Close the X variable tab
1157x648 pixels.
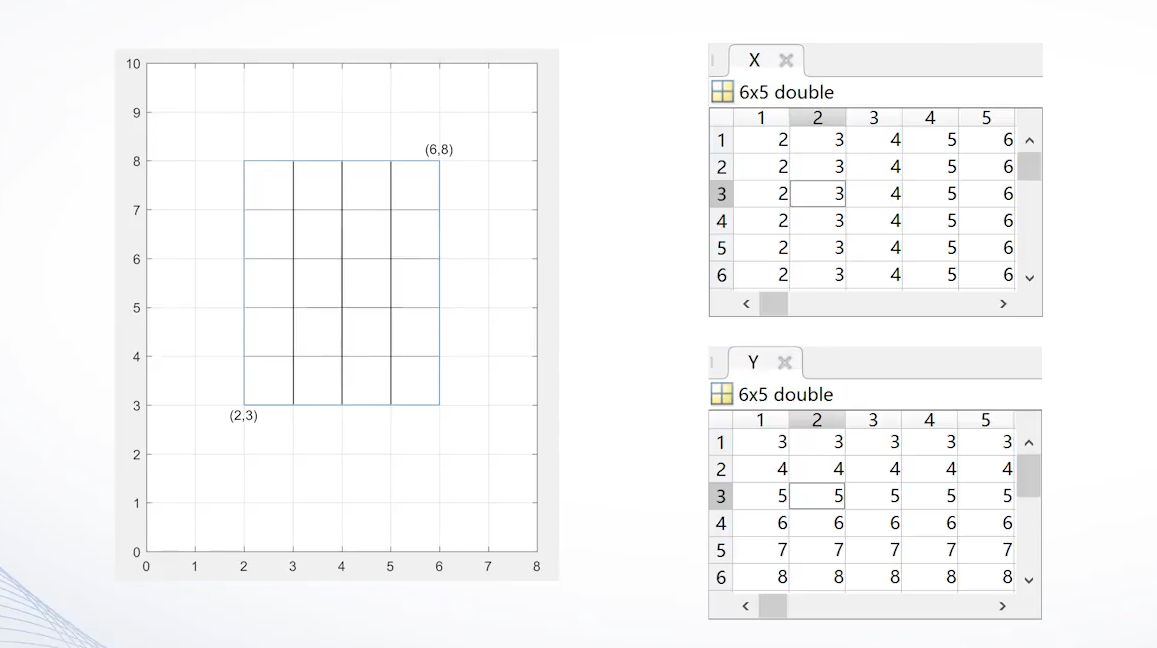(x=786, y=61)
